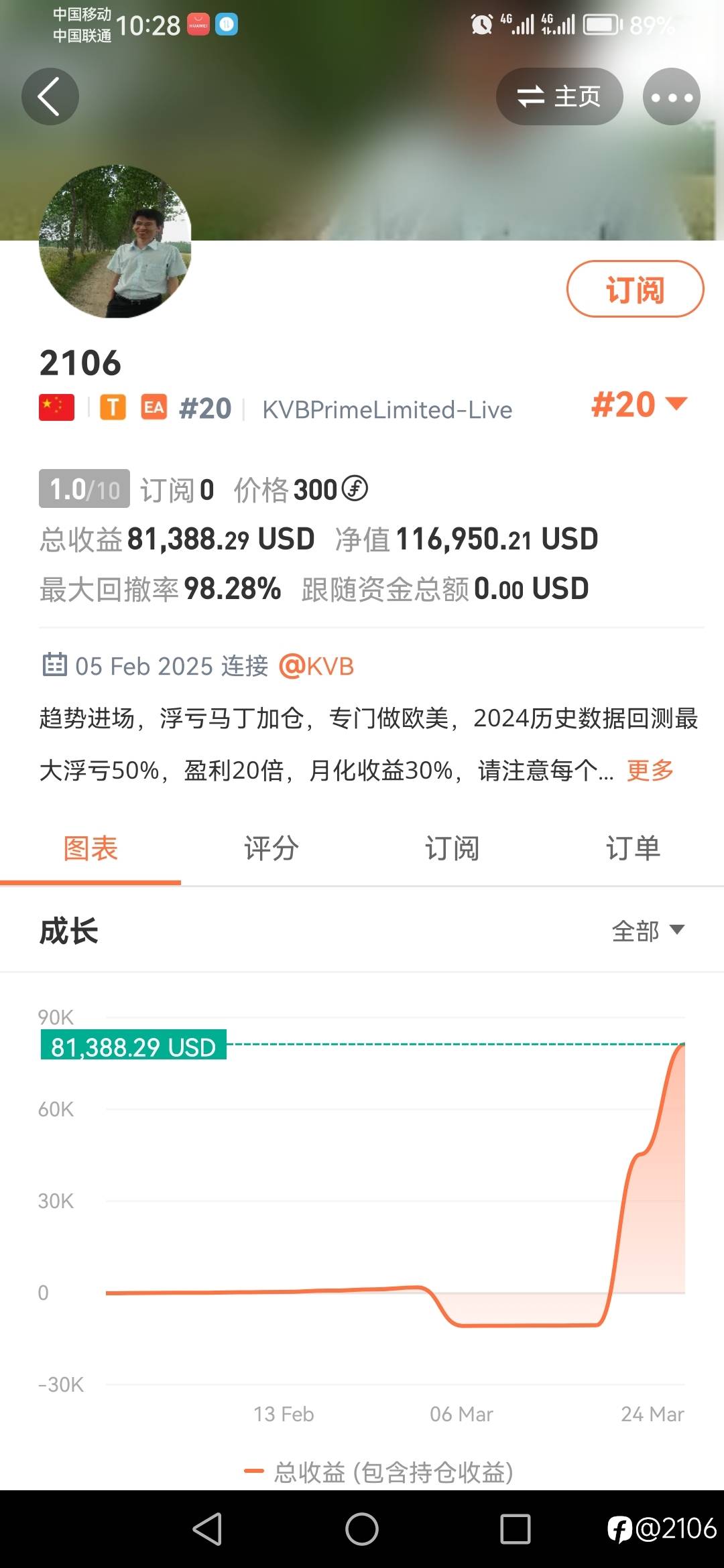Tap the back arrow button
Image resolution: width=724 pixels, height=1568 pixels.
point(50,96)
